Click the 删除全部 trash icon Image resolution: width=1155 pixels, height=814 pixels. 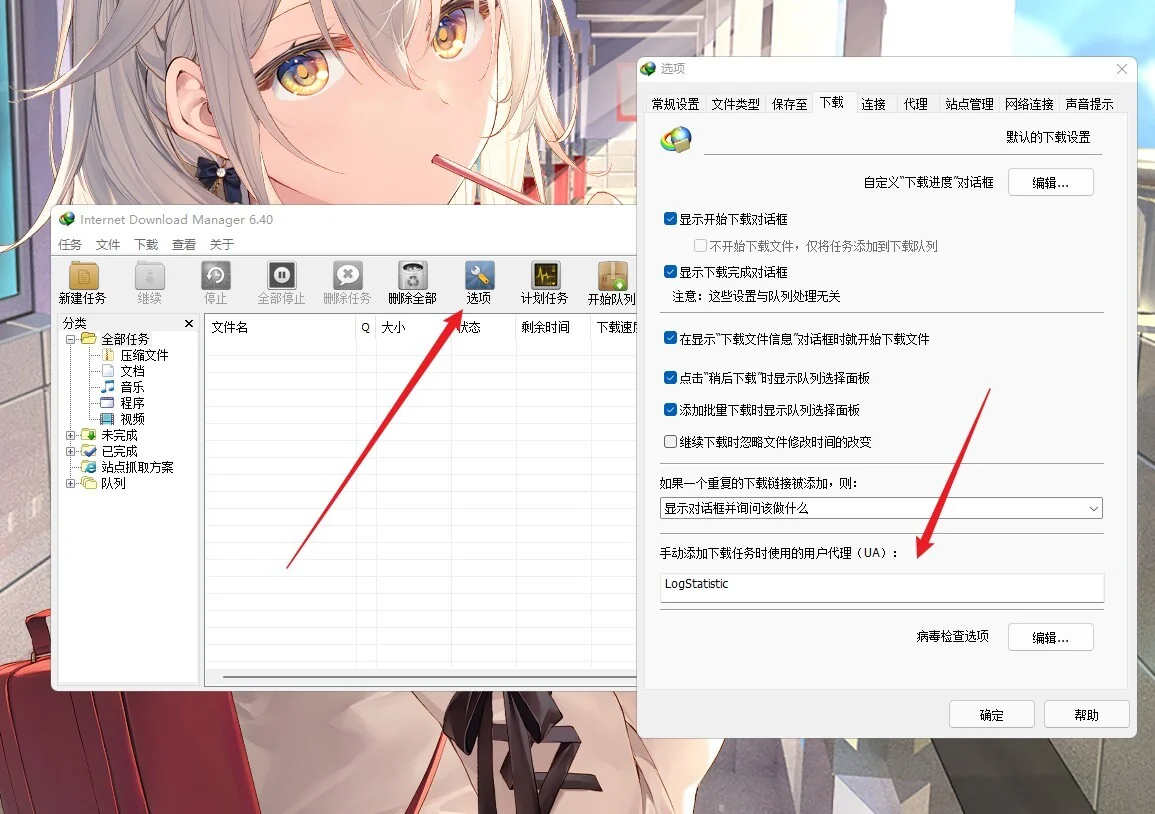click(412, 276)
